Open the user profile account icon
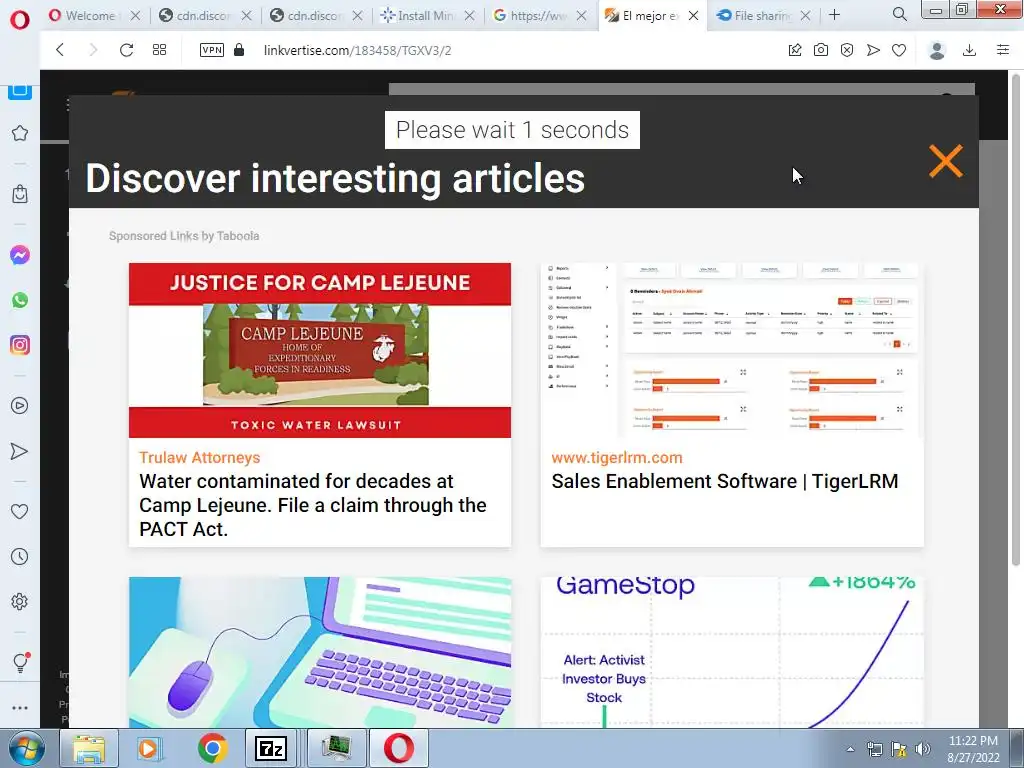 [937, 50]
